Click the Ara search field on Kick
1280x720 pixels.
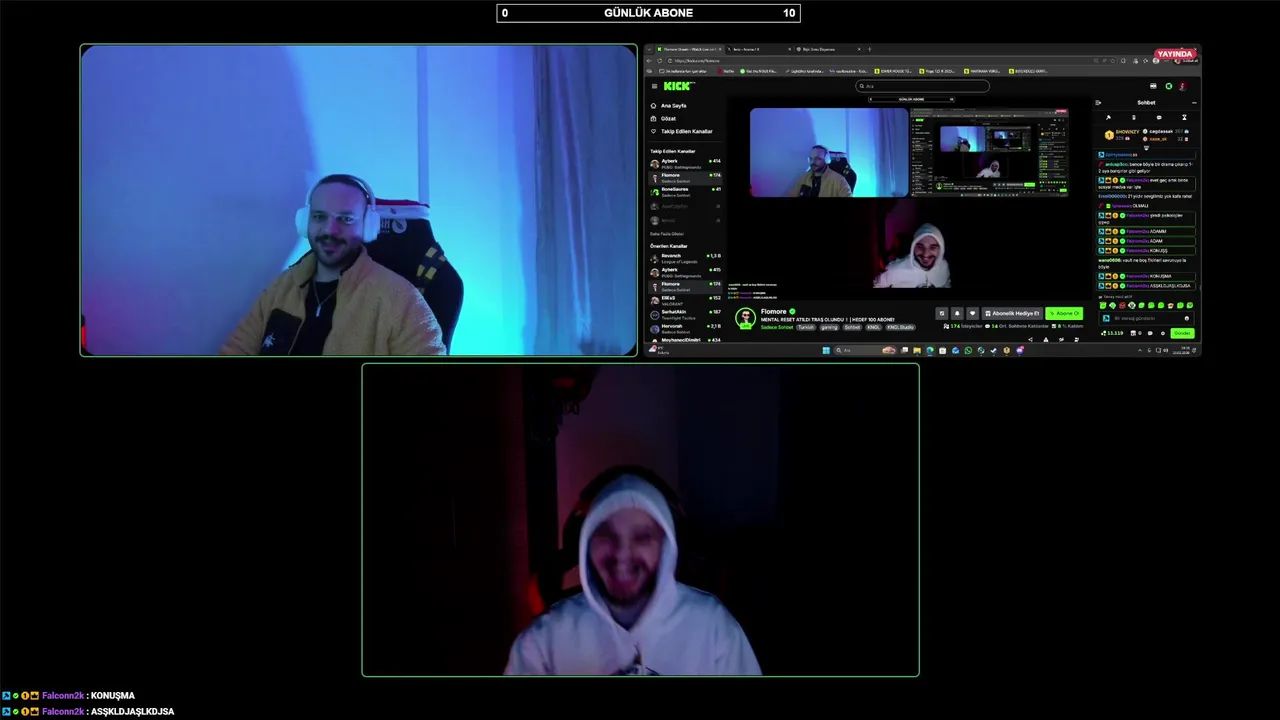[x=923, y=86]
